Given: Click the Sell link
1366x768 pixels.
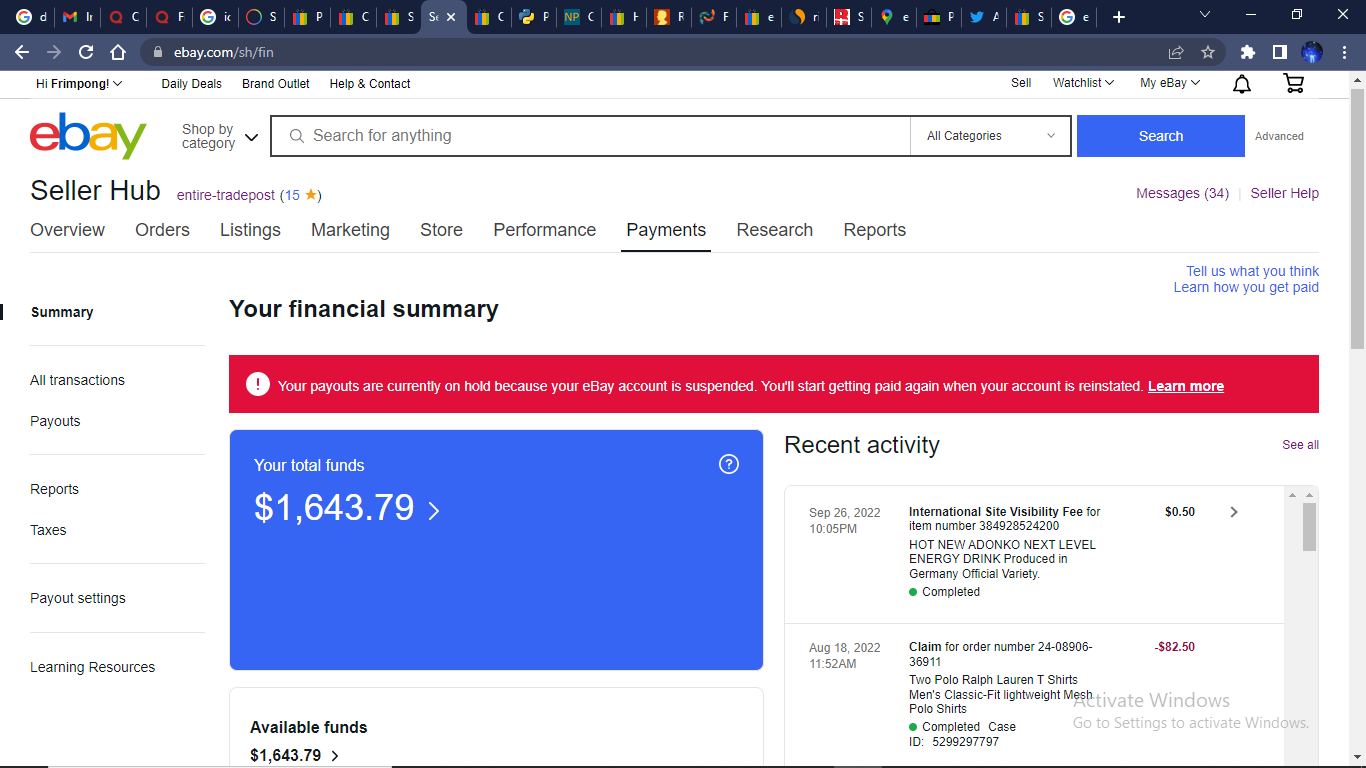Looking at the screenshot, I should (1021, 83).
